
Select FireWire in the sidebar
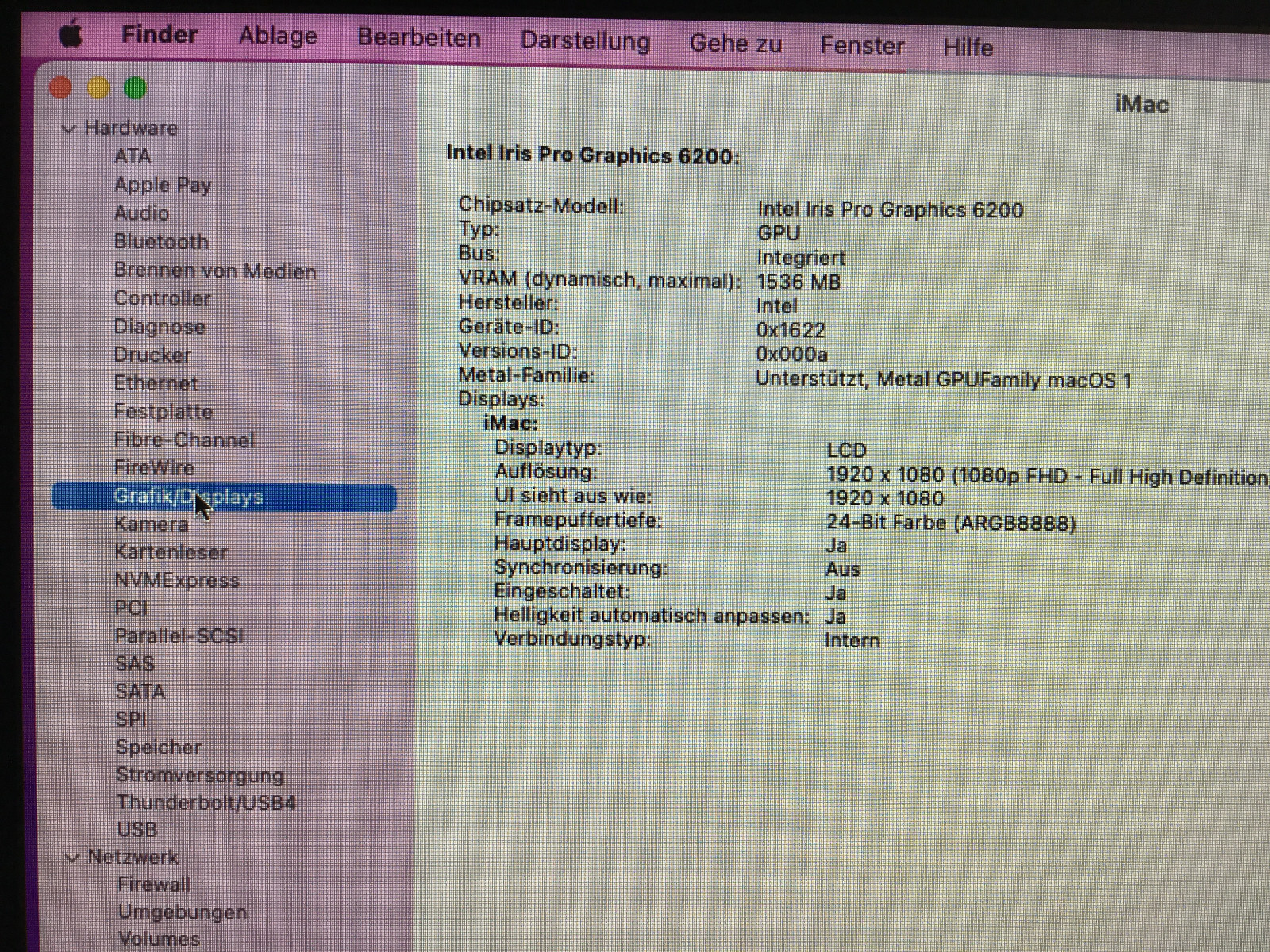pos(154,467)
